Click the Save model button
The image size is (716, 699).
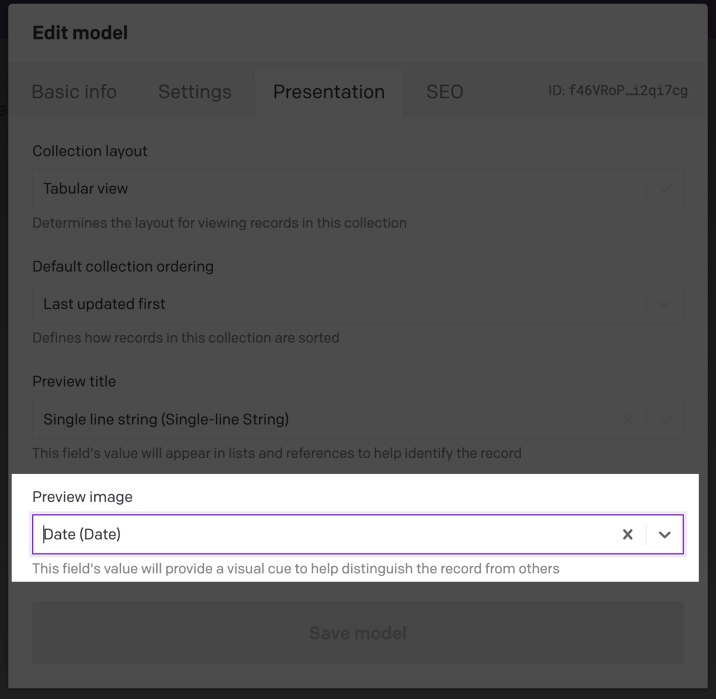[358, 633]
